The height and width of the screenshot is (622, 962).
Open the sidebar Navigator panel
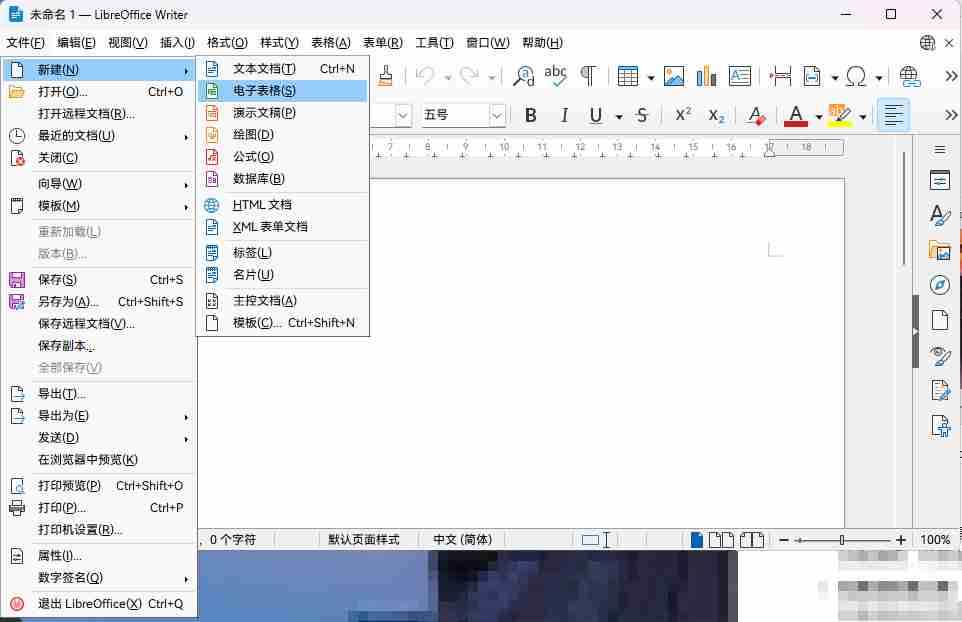click(940, 285)
